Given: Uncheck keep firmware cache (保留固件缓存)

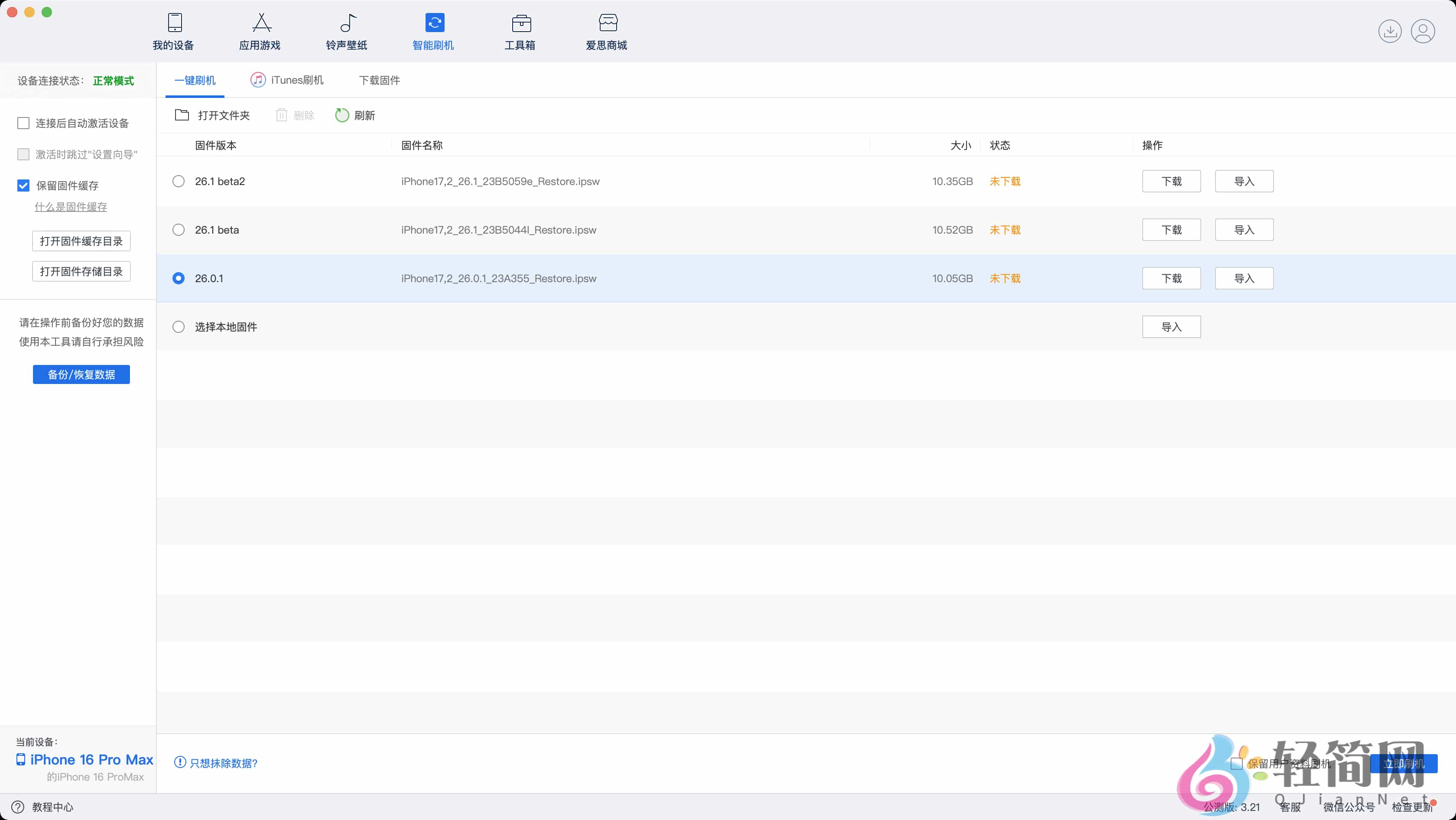Looking at the screenshot, I should 23,185.
